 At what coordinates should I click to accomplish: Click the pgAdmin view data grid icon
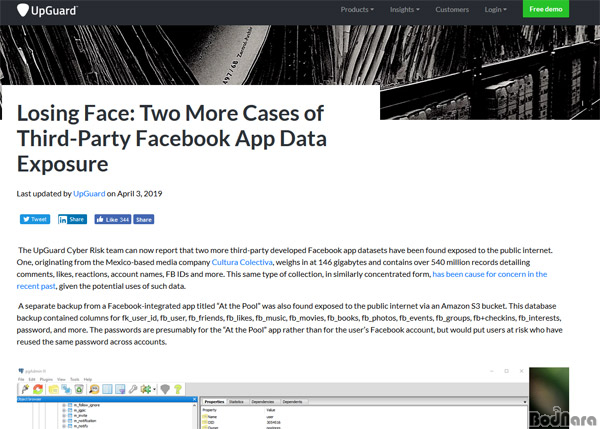pyautogui.click(x=107, y=389)
